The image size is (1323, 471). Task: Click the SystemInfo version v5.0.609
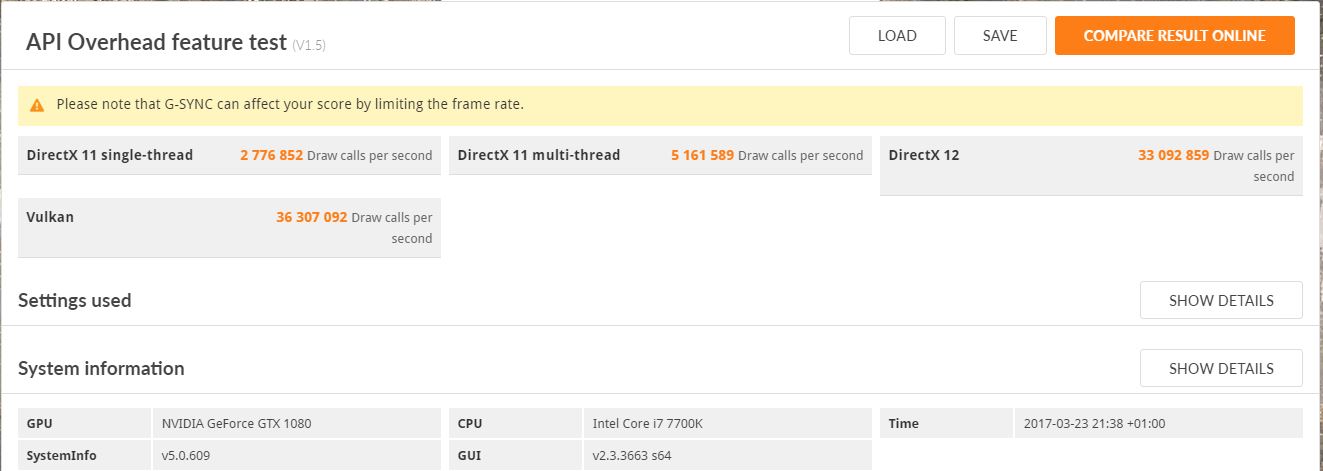coord(185,456)
